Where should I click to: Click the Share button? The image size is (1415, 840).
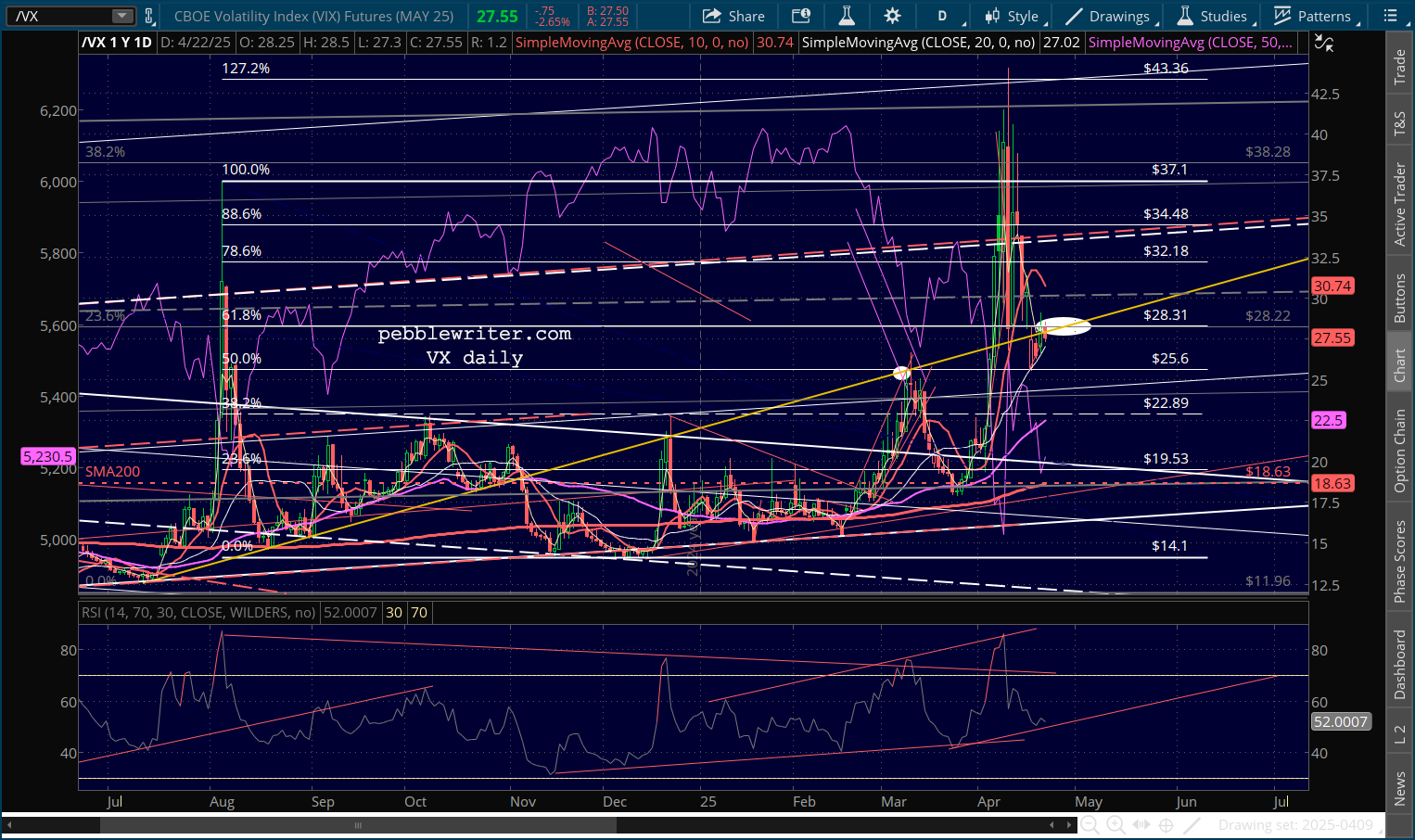coord(733,16)
